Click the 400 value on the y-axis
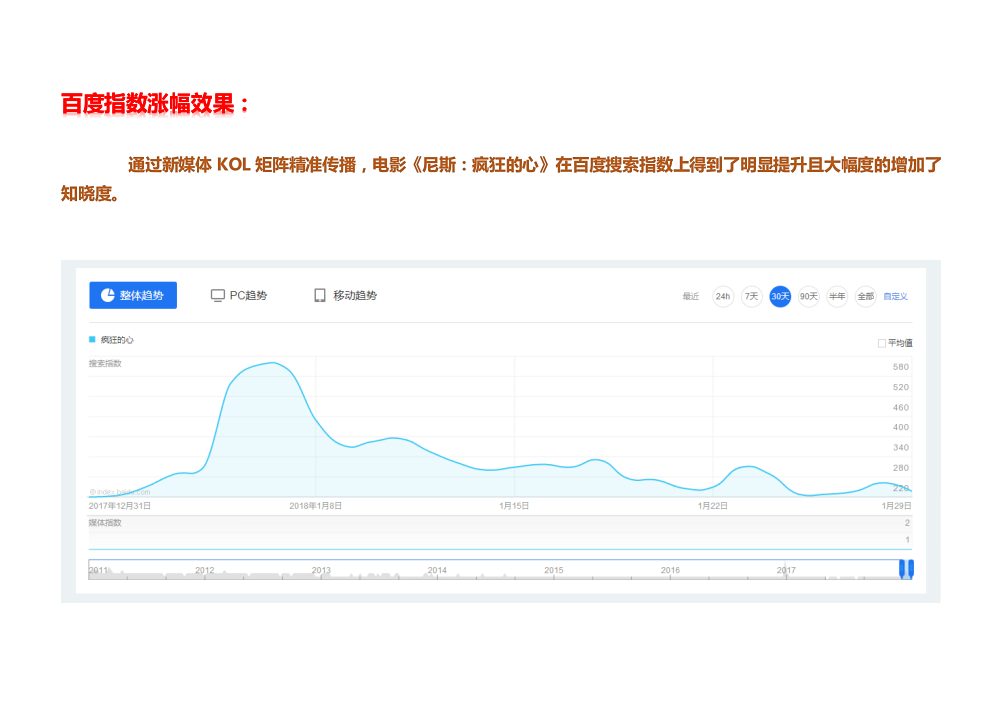The height and width of the screenshot is (702, 1005). 901,427
